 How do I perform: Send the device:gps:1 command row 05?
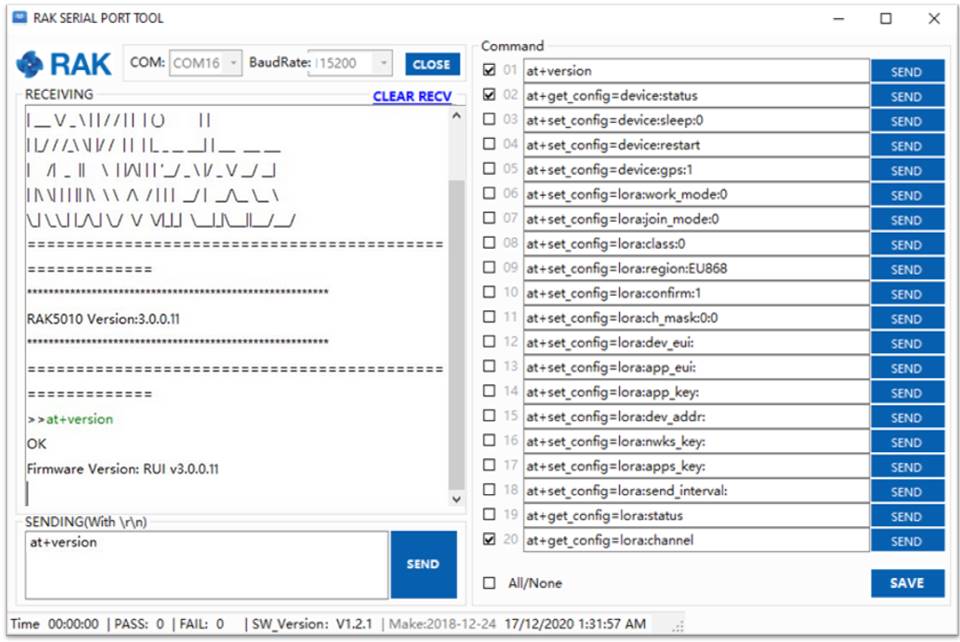pyautogui.click(x=907, y=170)
